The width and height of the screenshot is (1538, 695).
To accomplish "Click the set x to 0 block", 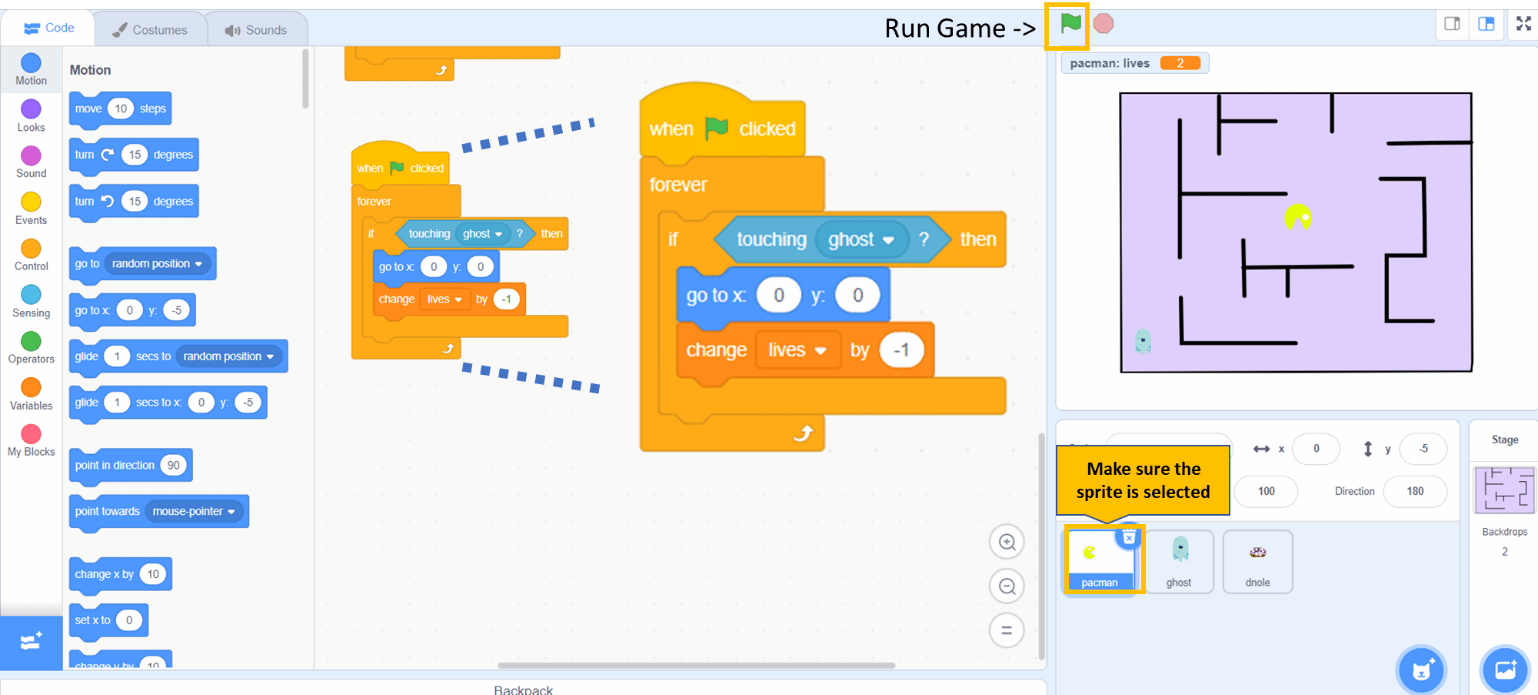I will pyautogui.click(x=108, y=620).
